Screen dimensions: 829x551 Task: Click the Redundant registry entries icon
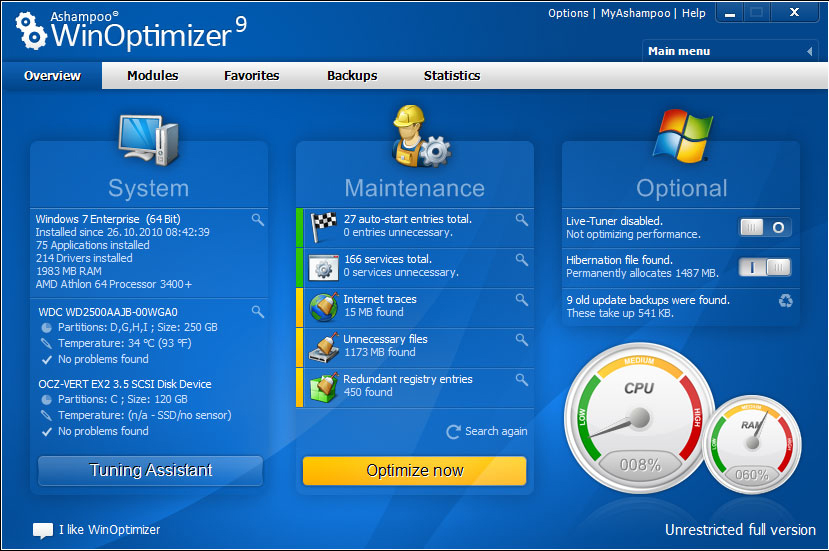[323, 386]
